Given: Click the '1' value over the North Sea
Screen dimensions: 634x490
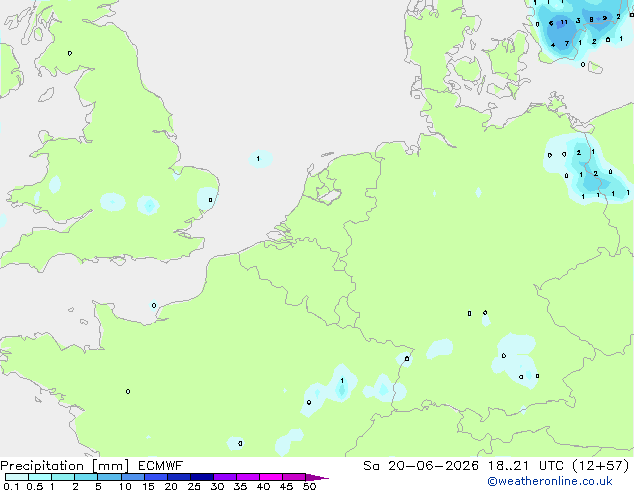Looking at the screenshot, I should click(x=258, y=158).
